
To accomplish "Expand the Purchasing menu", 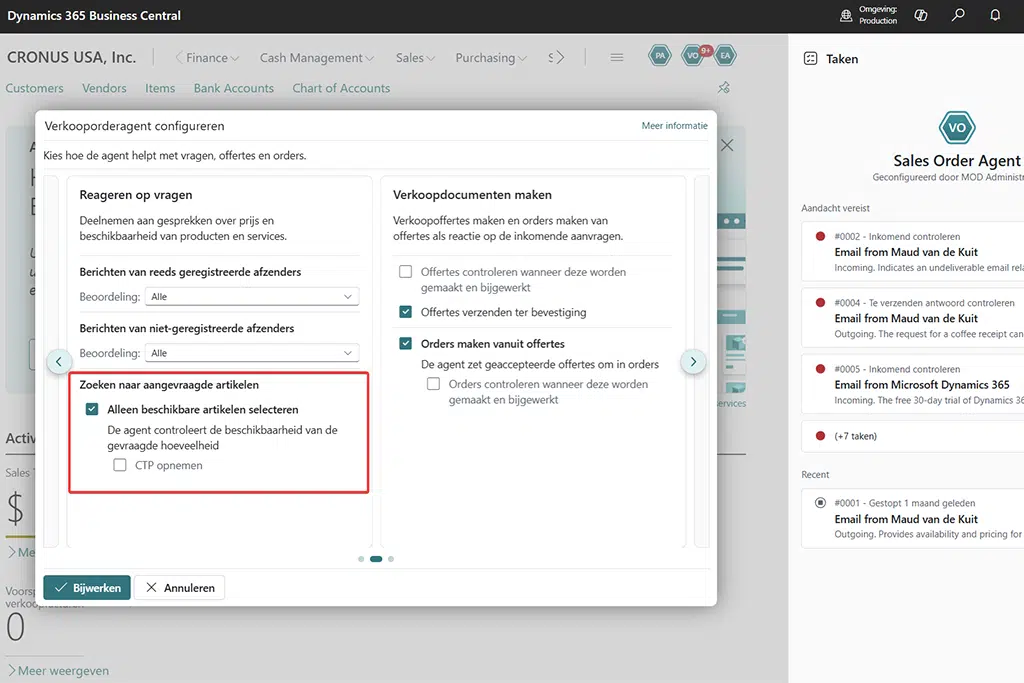I will click(491, 57).
